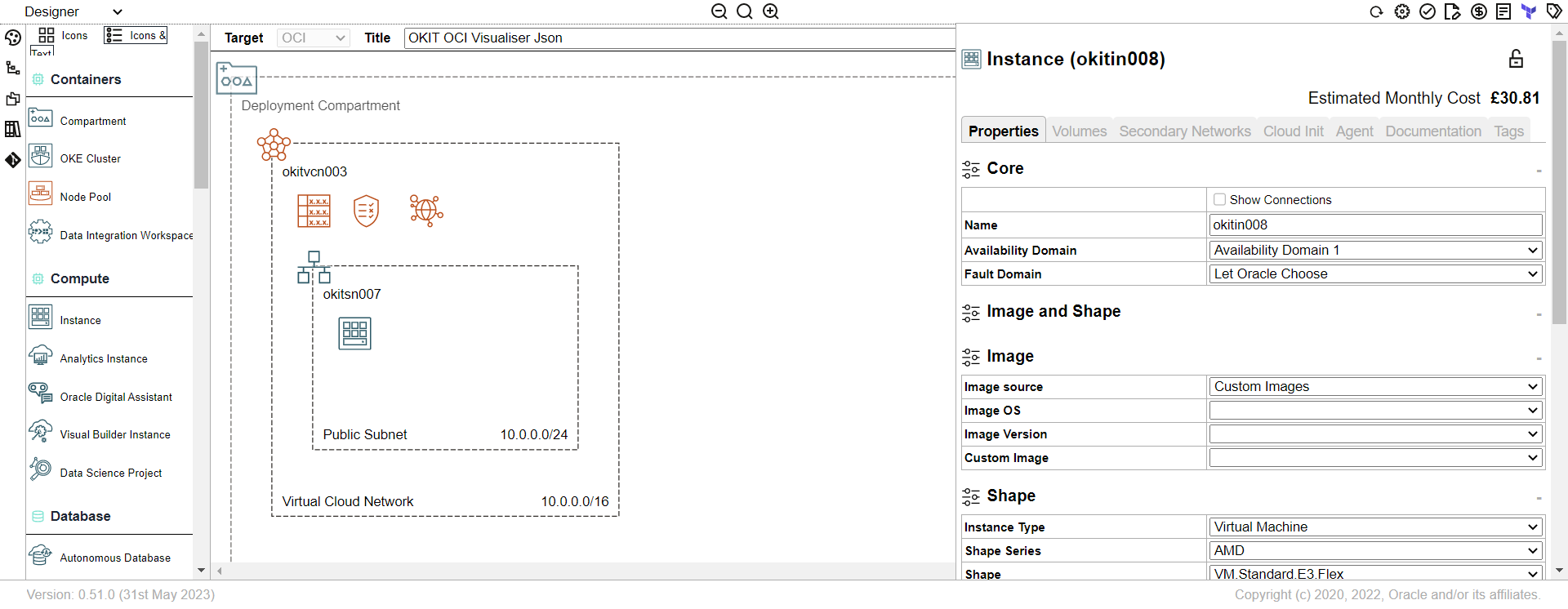Switch palette to Icons & Text view

click(136, 35)
